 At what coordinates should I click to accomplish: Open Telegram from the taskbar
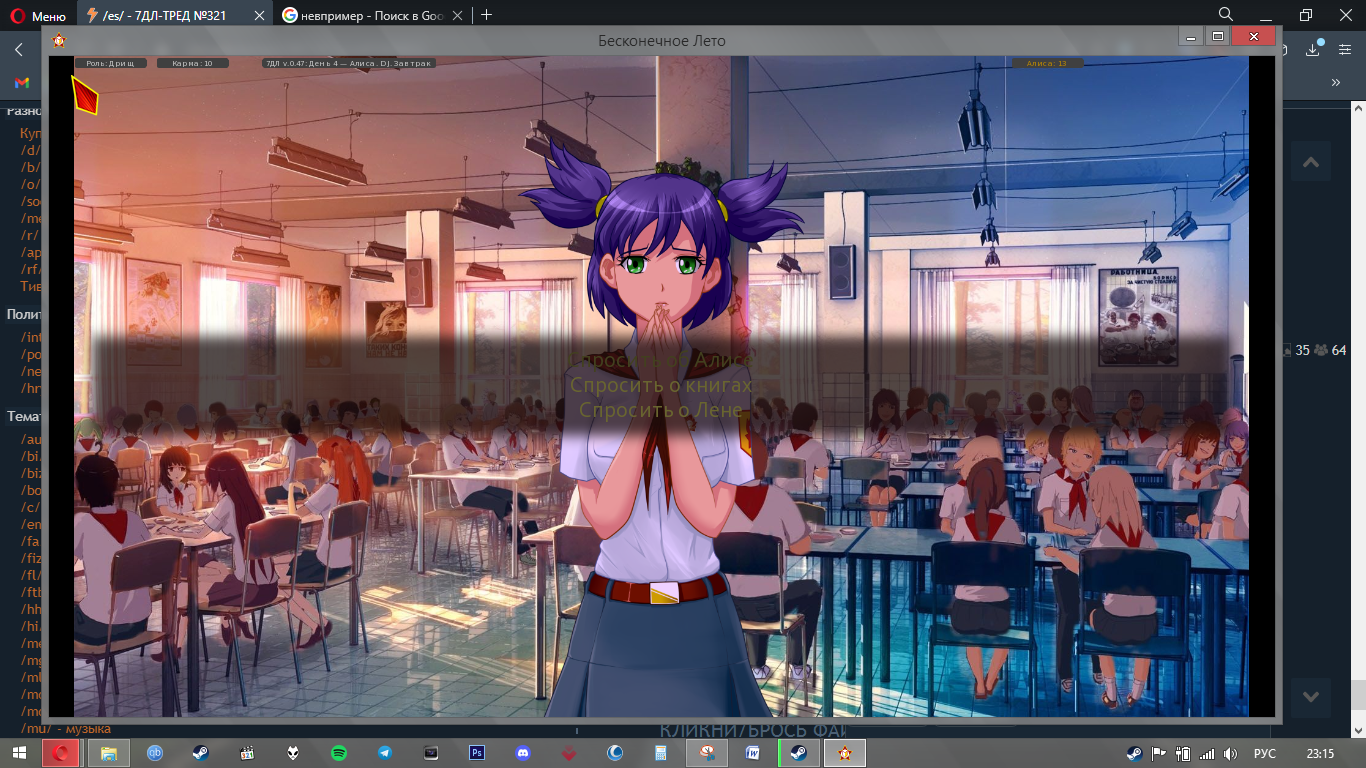point(385,753)
